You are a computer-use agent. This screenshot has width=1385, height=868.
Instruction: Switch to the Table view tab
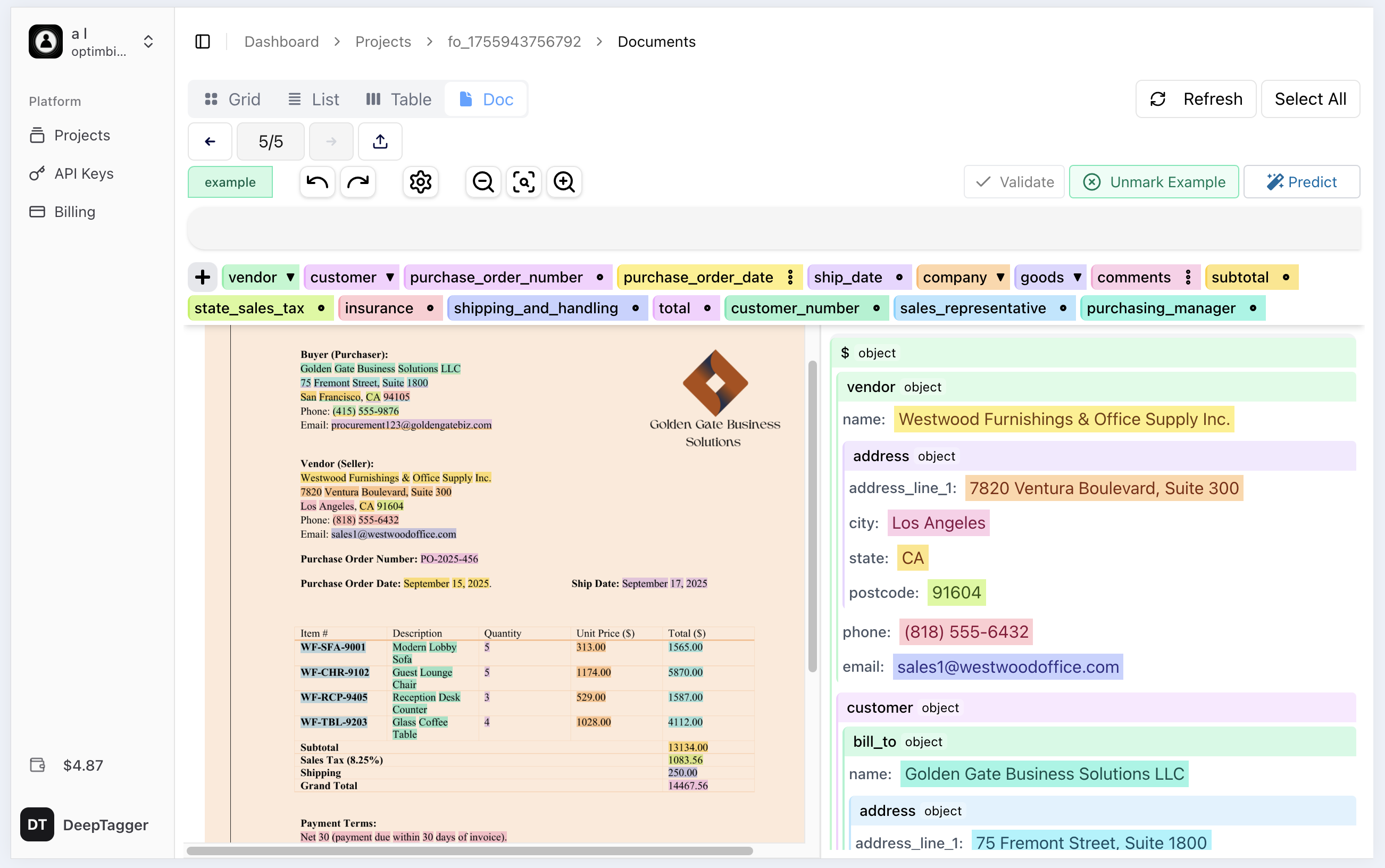point(399,99)
